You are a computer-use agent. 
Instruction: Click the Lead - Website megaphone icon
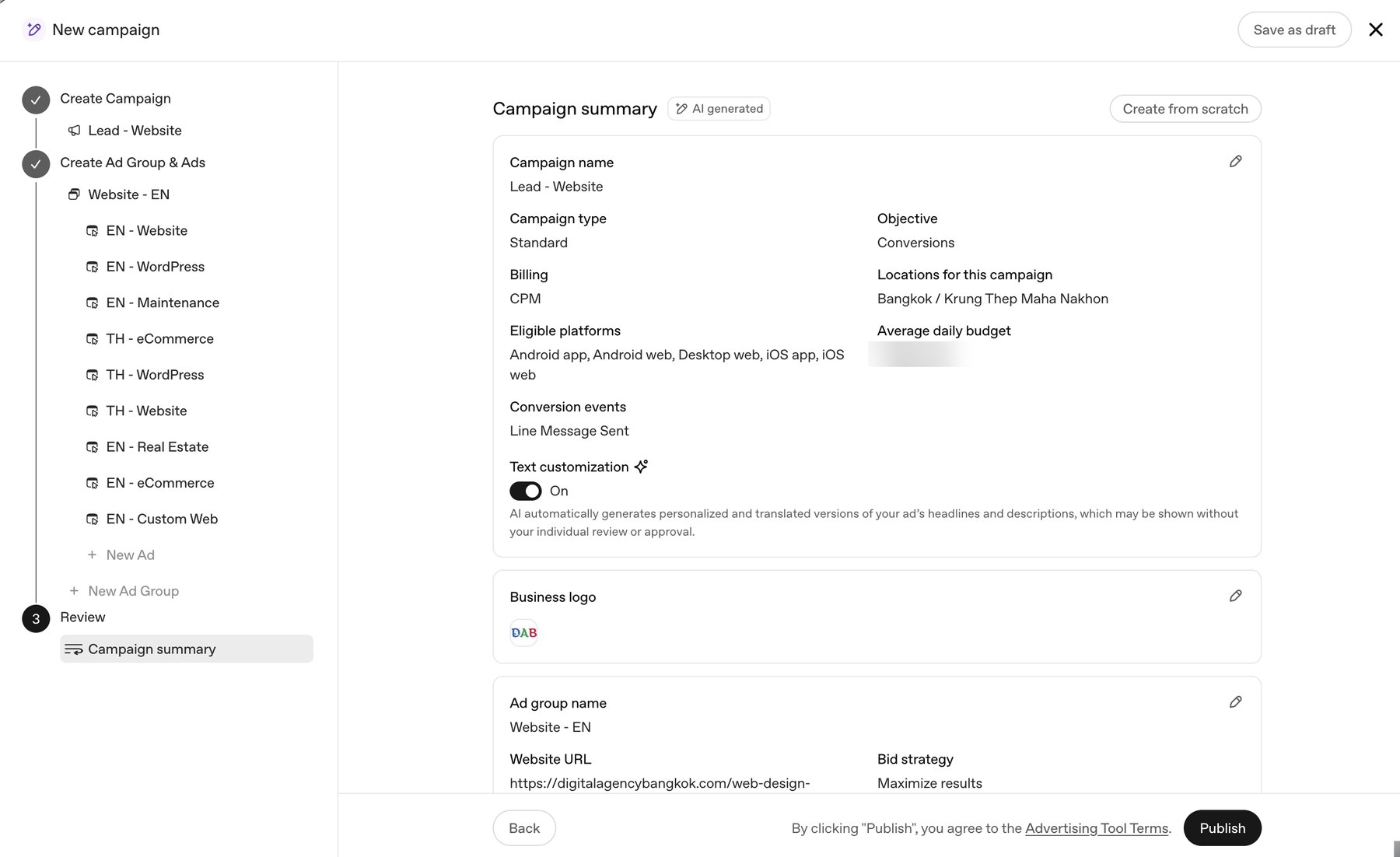[x=75, y=131]
